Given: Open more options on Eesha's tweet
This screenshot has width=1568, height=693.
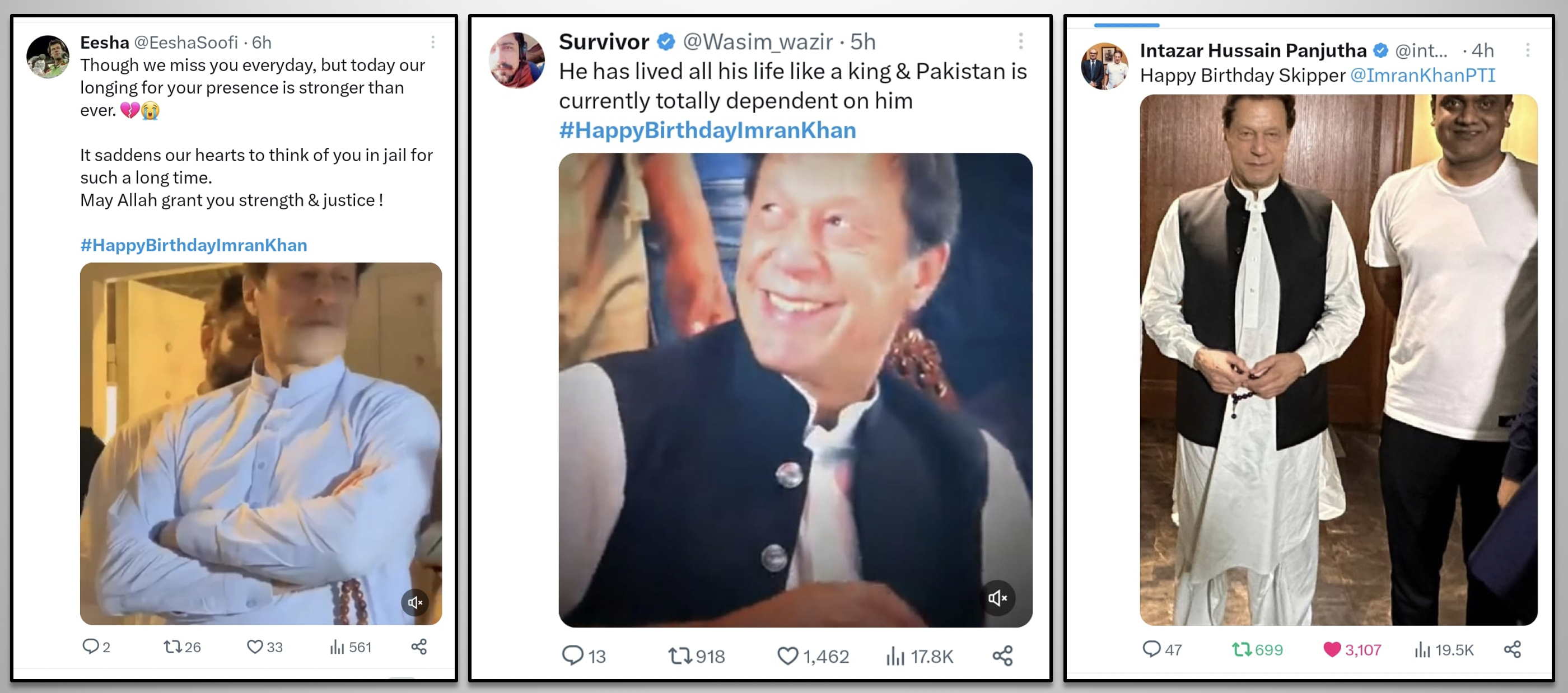Looking at the screenshot, I should (433, 42).
